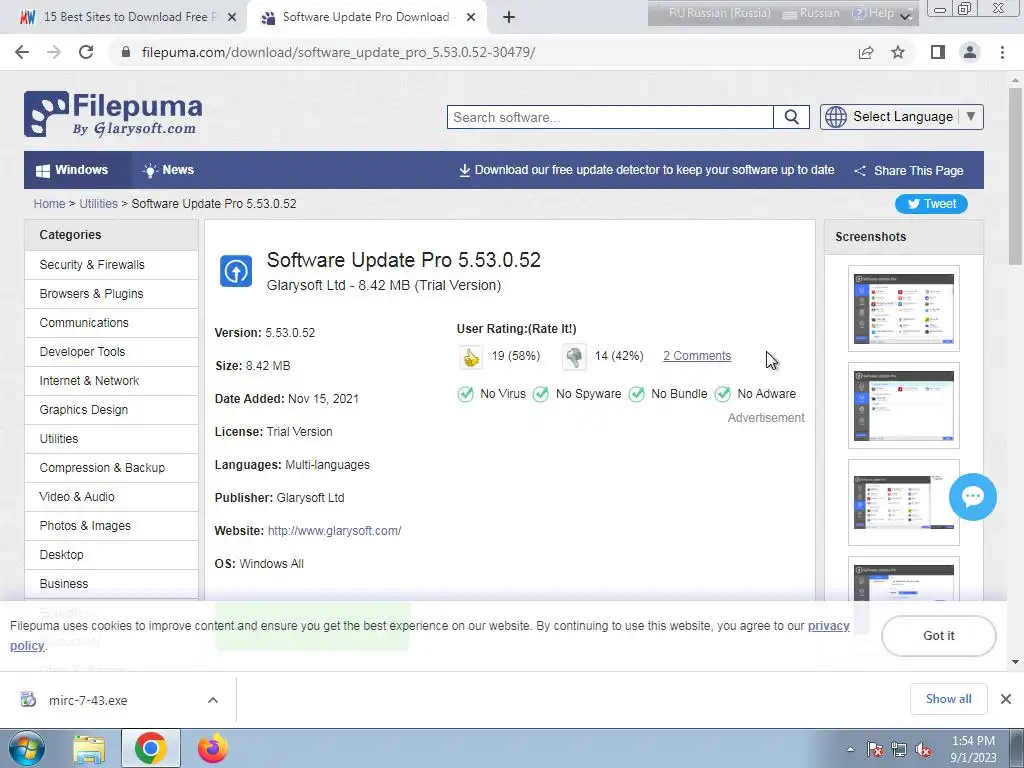
Task: Open Utilities category in sidebar
Action: 112,439
